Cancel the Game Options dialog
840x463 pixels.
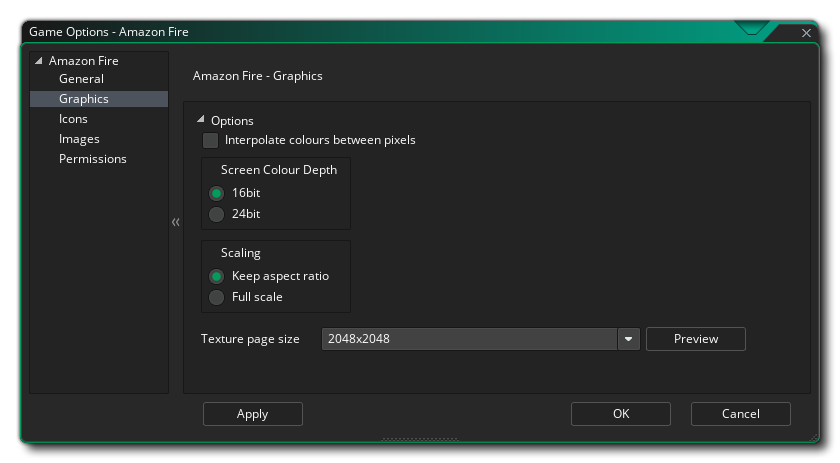pyautogui.click(x=741, y=414)
